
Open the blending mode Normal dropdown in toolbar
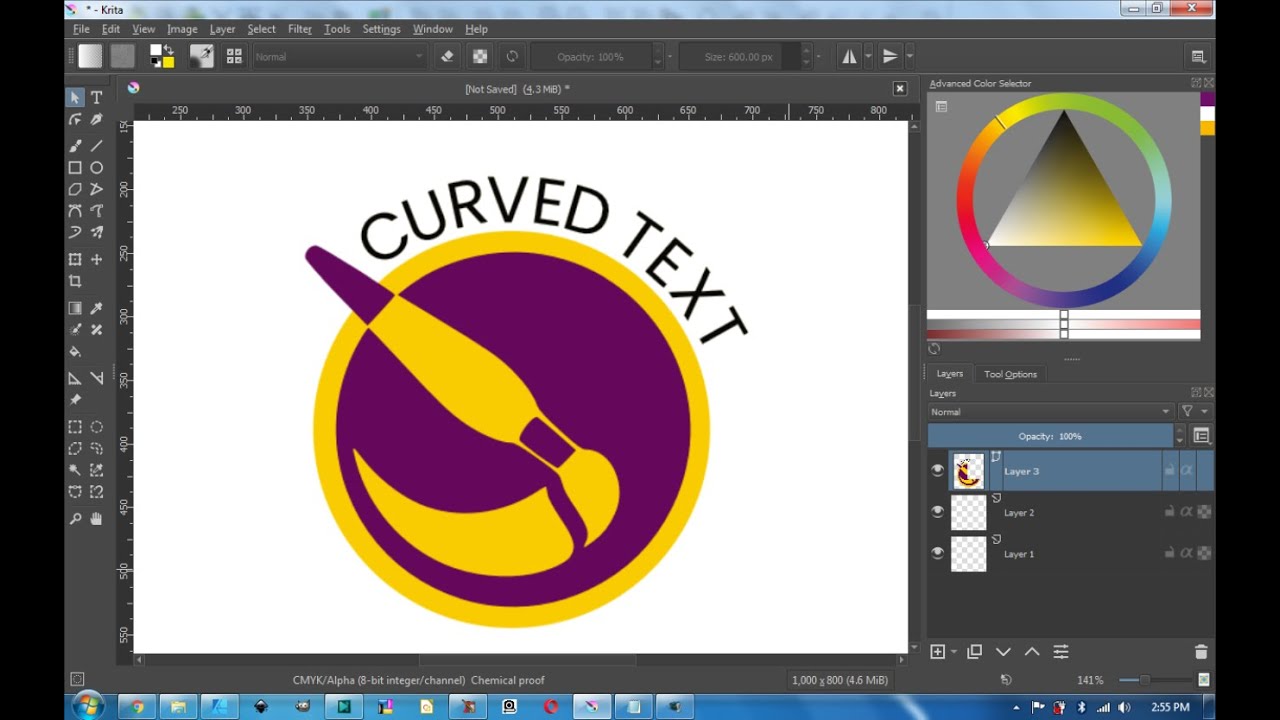click(x=339, y=57)
